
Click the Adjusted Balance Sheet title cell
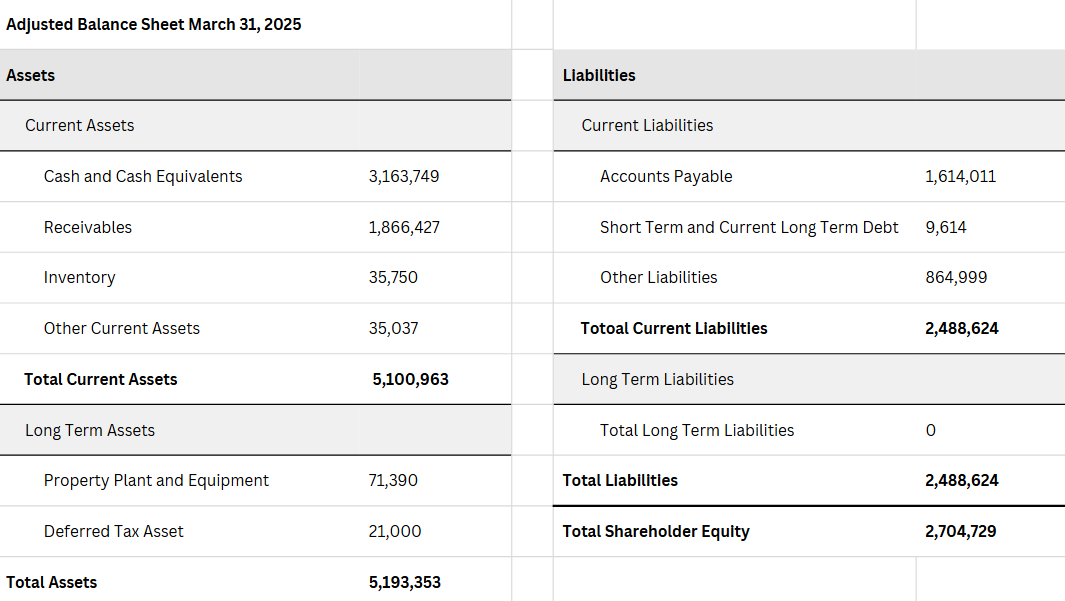[x=154, y=24]
